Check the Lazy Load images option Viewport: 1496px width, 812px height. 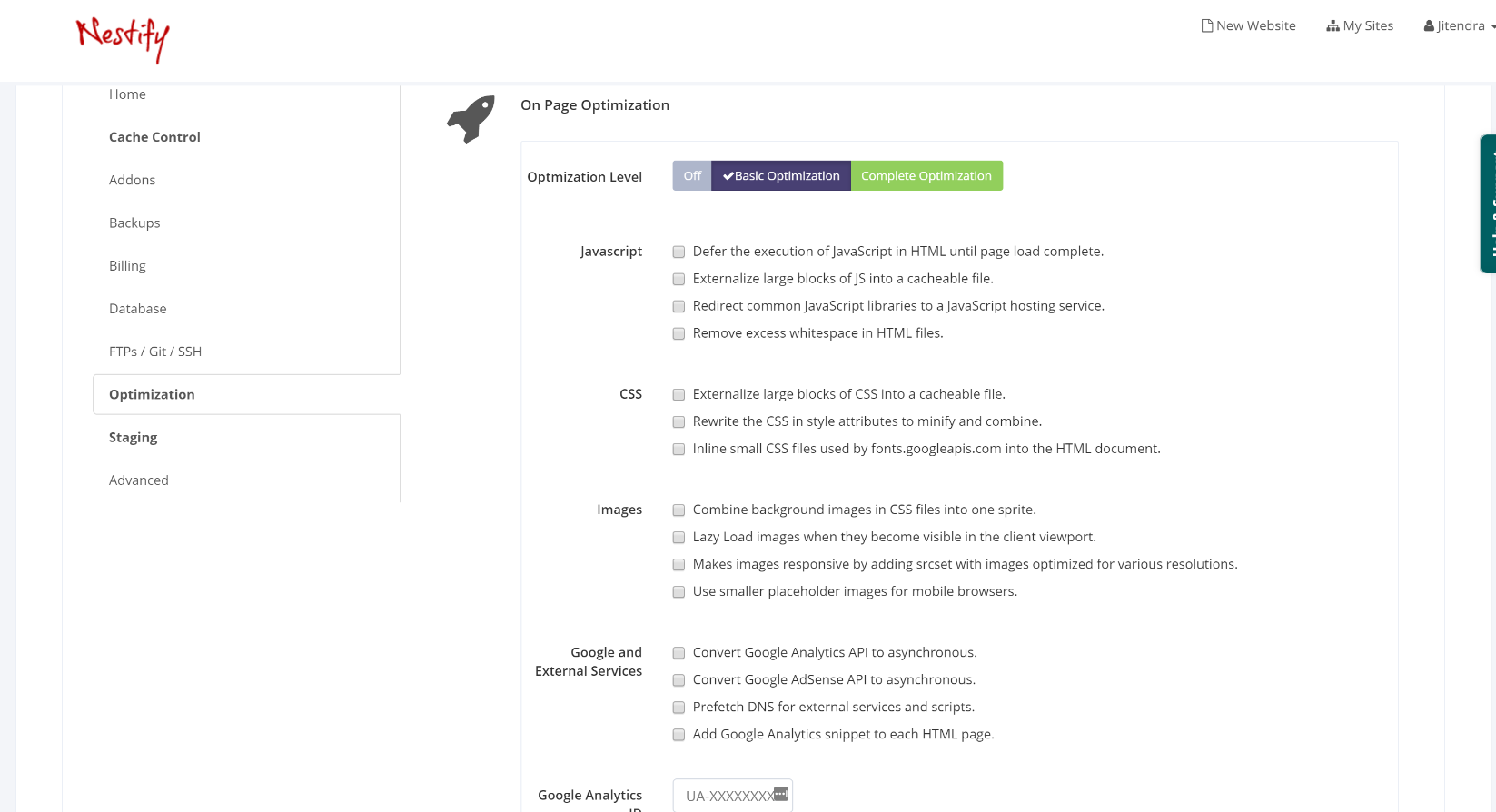click(x=679, y=537)
